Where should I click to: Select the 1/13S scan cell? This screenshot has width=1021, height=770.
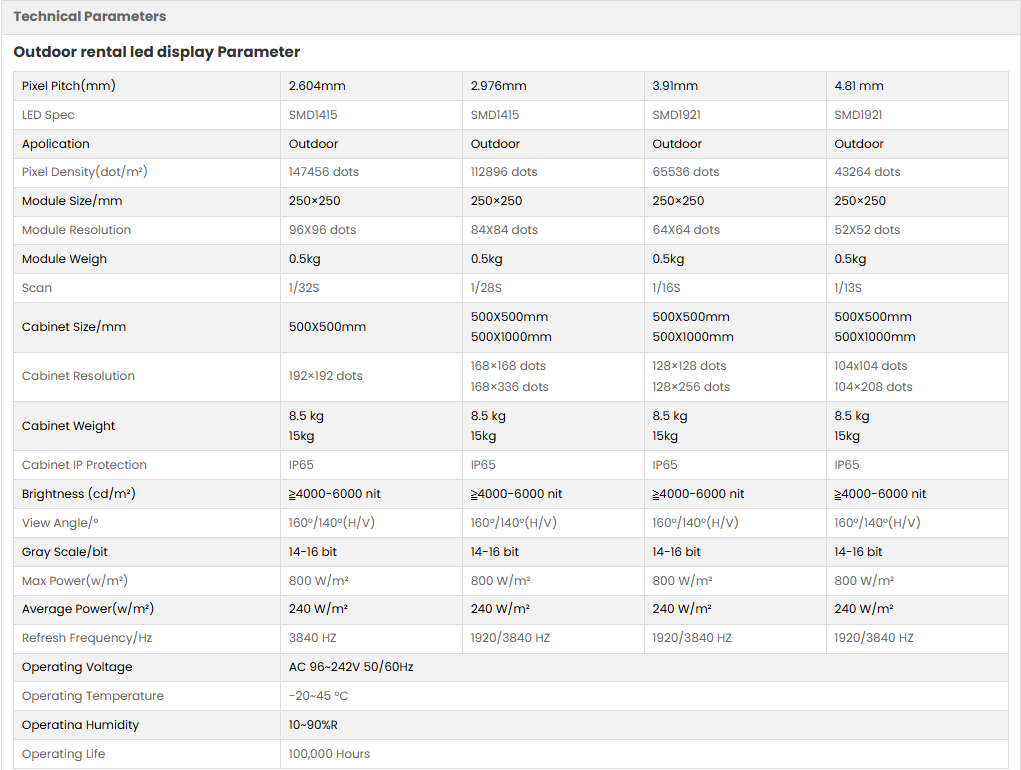[x=848, y=288]
